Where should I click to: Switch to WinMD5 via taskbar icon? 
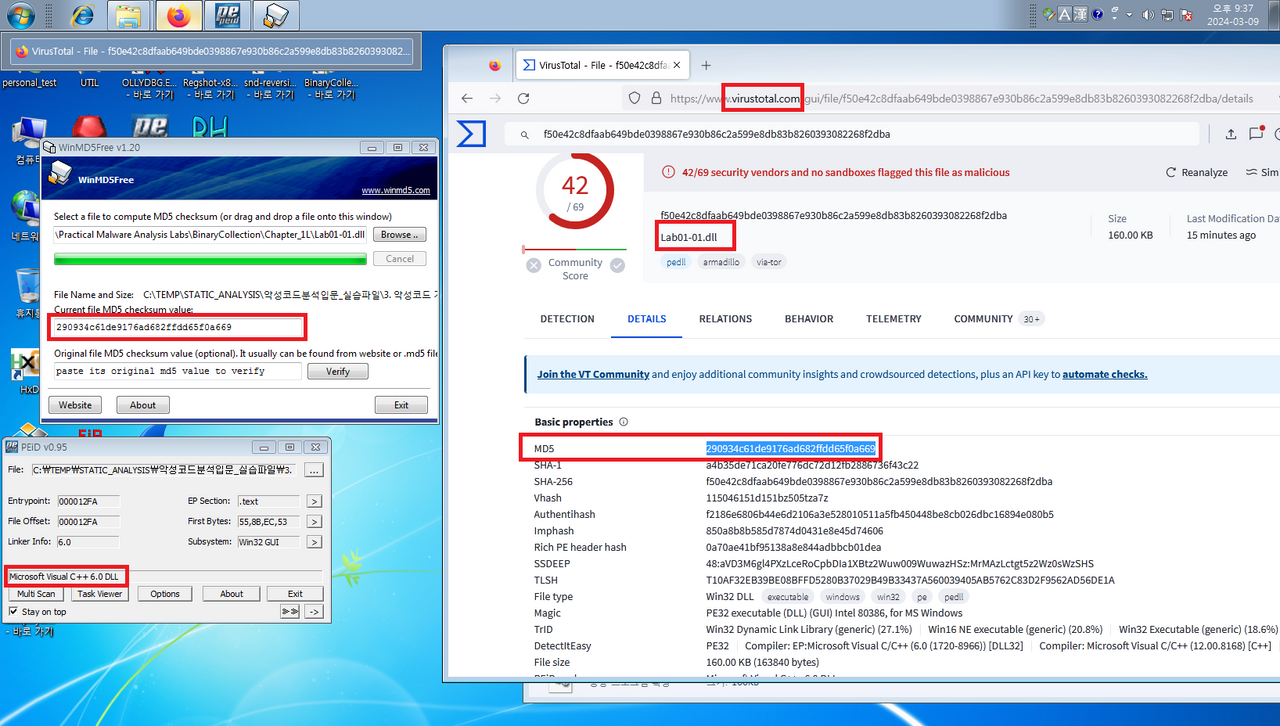[x=276, y=16]
